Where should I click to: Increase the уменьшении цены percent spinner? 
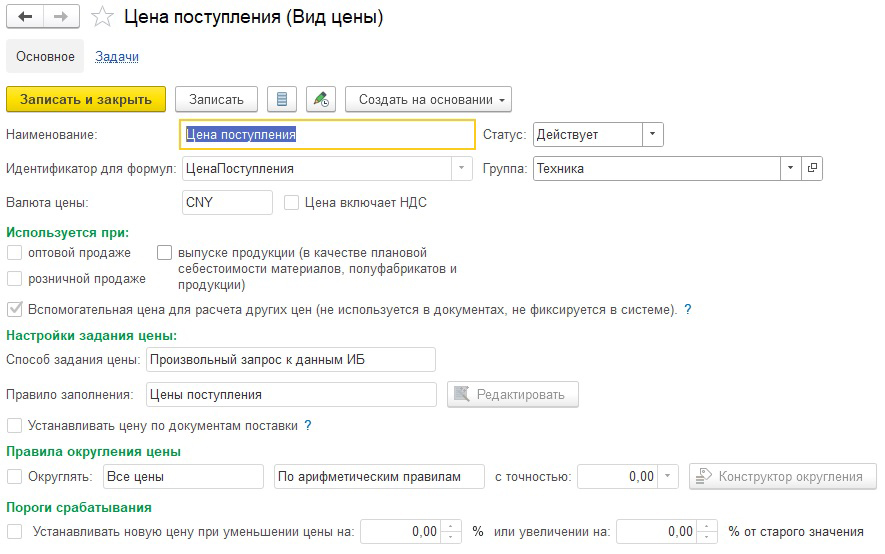click(x=452, y=526)
